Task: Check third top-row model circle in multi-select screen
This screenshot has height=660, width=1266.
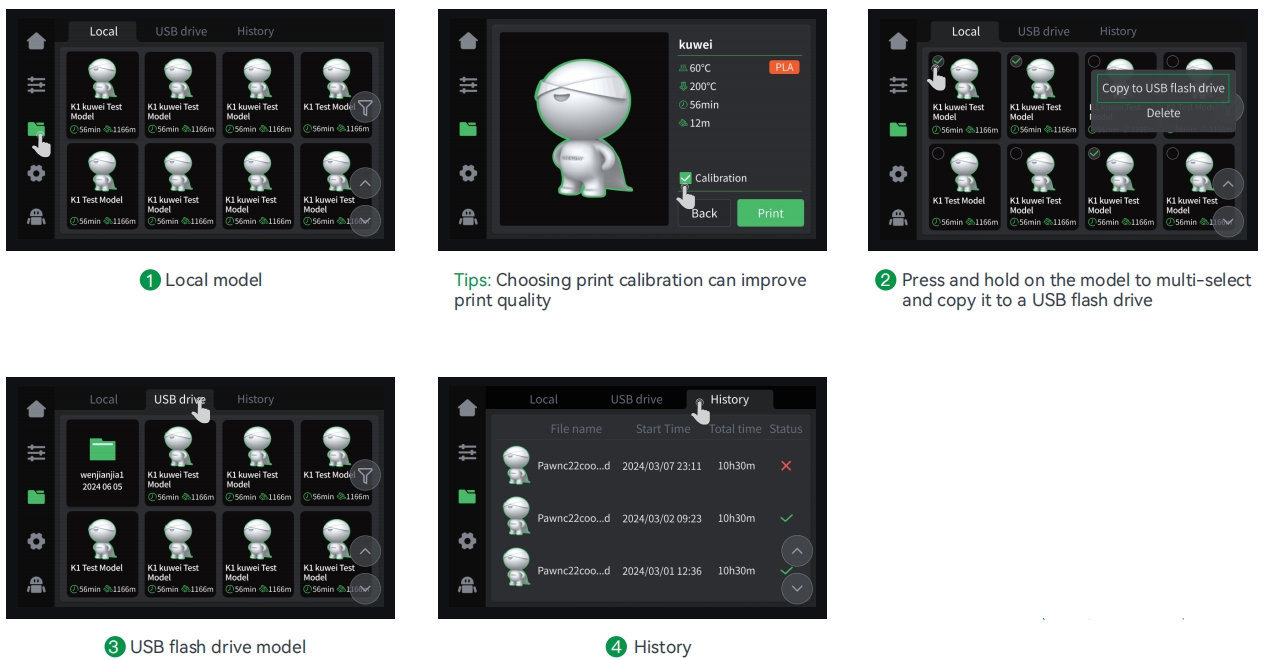Action: 1094,62
